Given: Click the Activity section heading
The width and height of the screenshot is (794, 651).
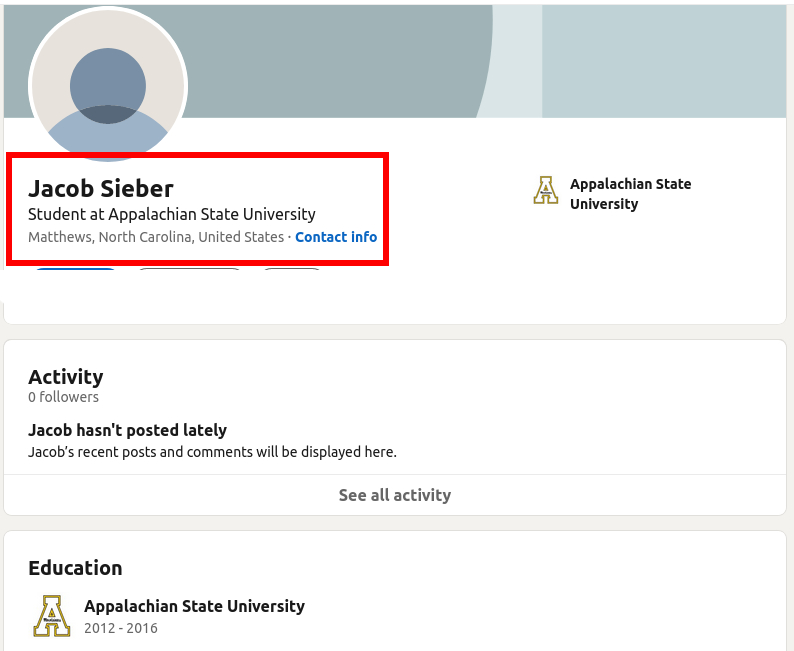Looking at the screenshot, I should click(x=66, y=377).
